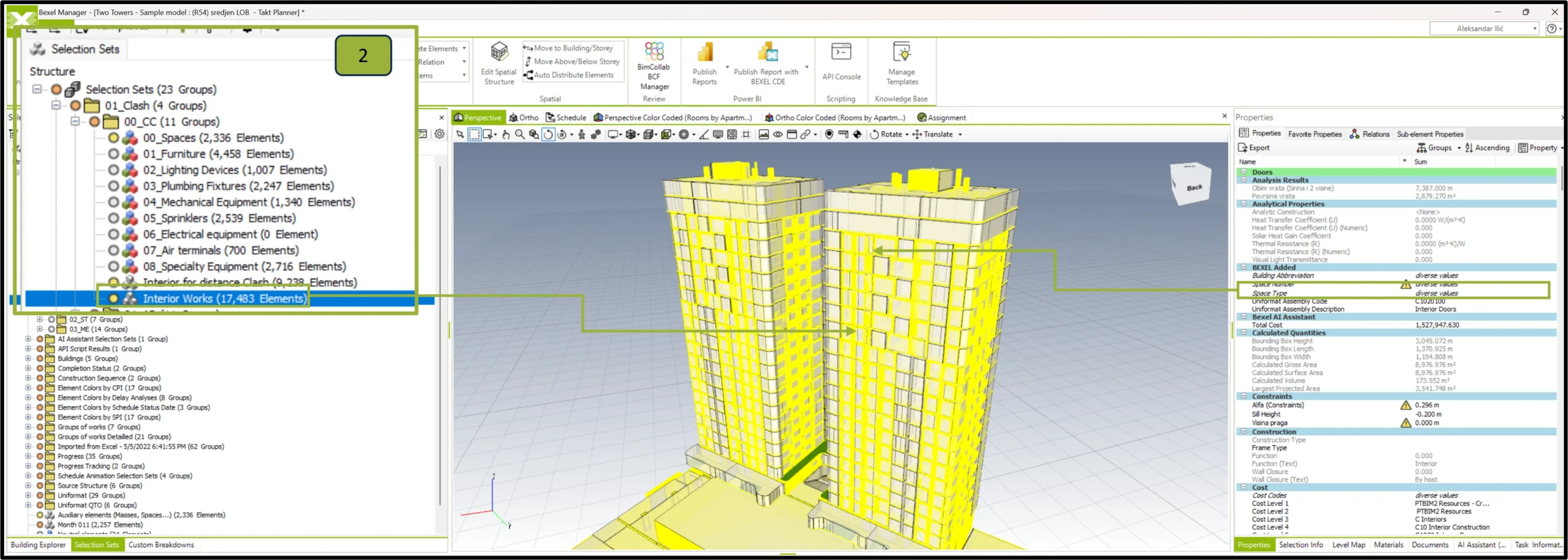Select the Month 011 (2,257 Elements) set
This screenshot has height=560, width=1568.
tap(100, 524)
